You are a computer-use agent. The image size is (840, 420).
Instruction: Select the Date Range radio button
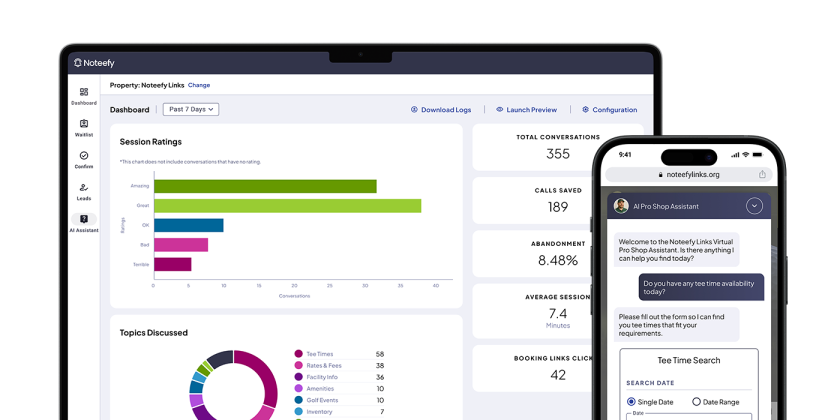pyautogui.click(x=696, y=402)
